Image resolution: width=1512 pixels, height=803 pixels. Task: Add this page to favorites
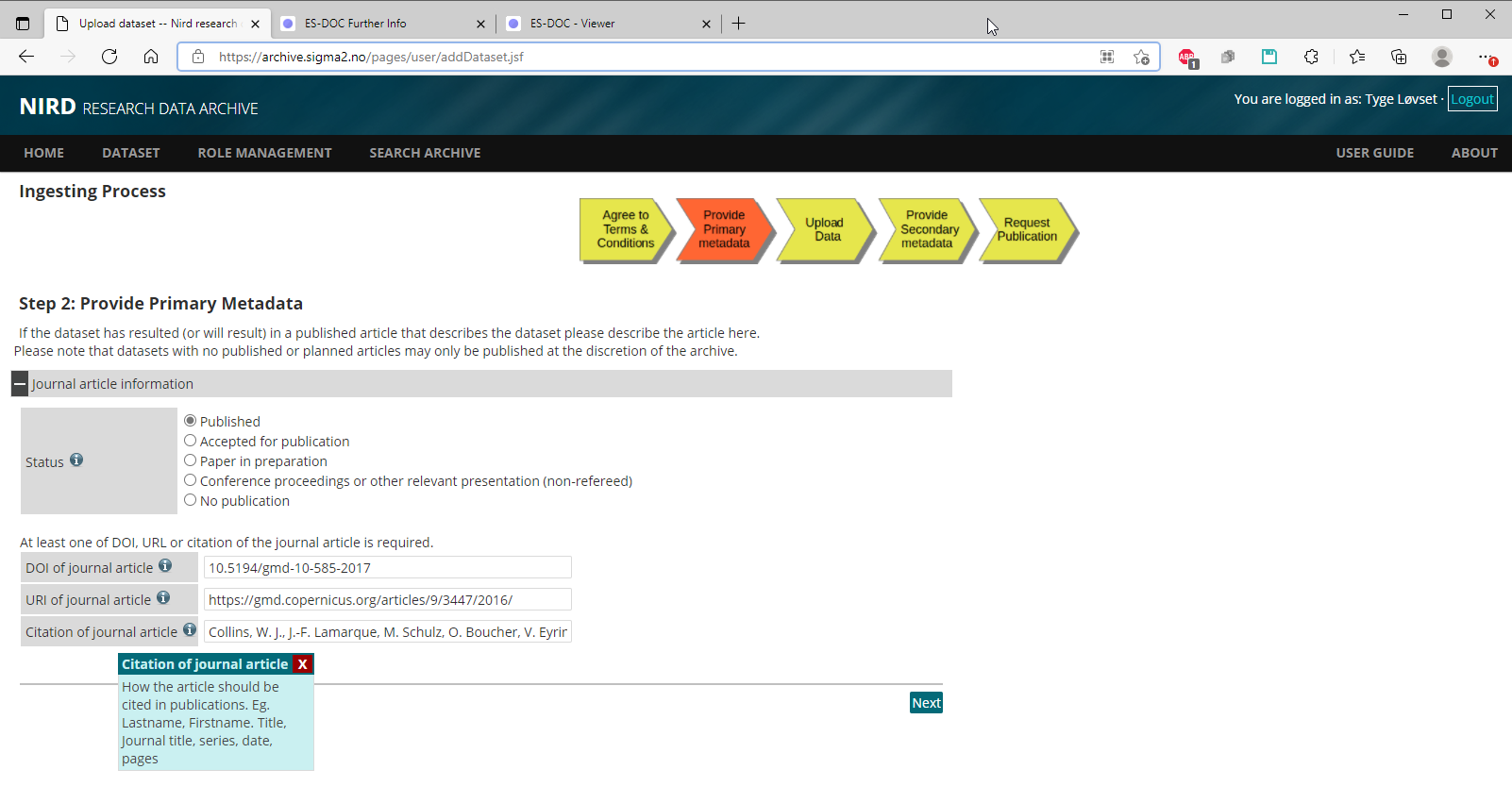[1141, 57]
